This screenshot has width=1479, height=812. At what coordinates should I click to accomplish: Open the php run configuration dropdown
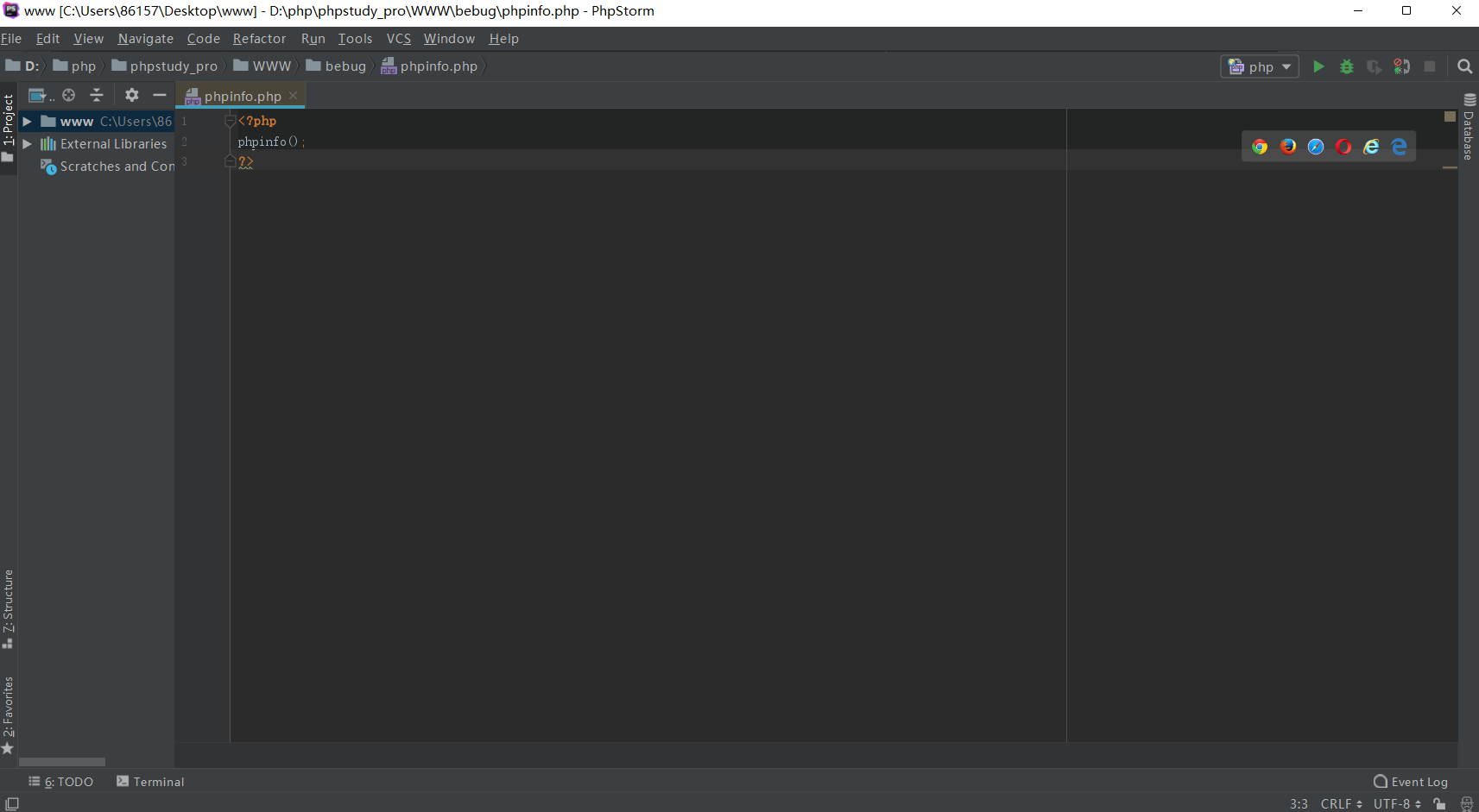[1260, 66]
